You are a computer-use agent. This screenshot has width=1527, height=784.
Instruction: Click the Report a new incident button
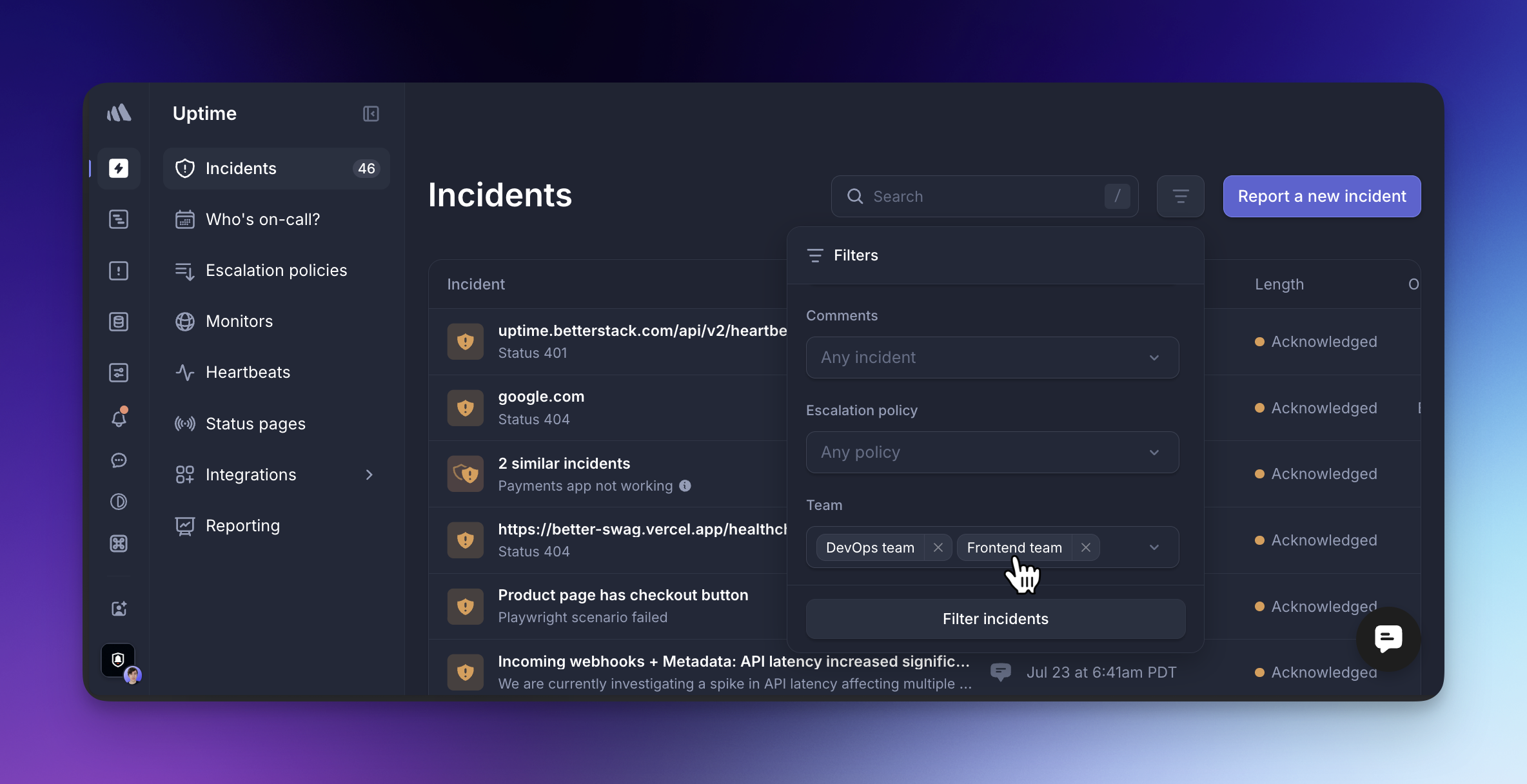coord(1321,196)
